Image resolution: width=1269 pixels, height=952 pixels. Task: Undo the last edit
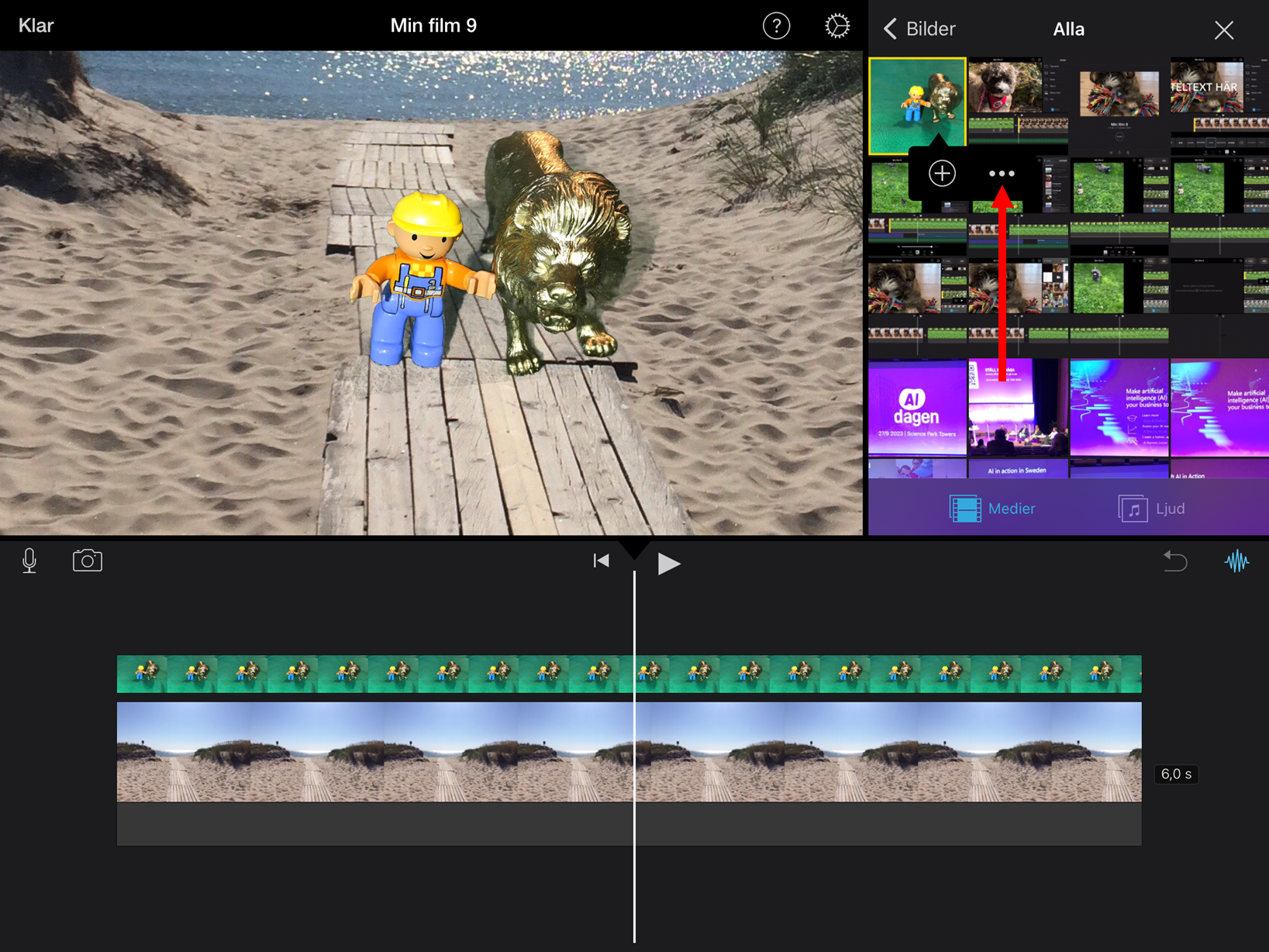(1175, 561)
